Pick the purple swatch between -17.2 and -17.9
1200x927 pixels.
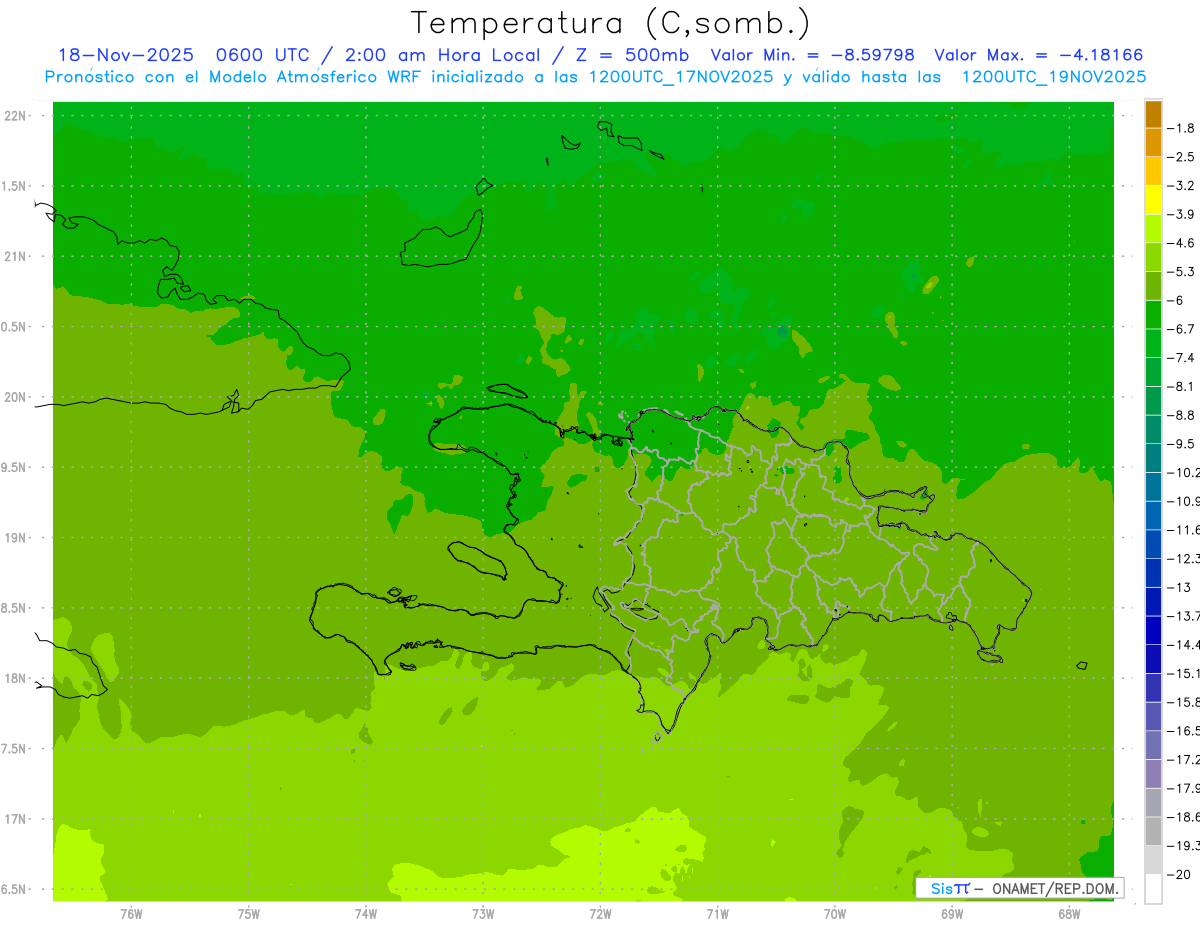[1153, 774]
